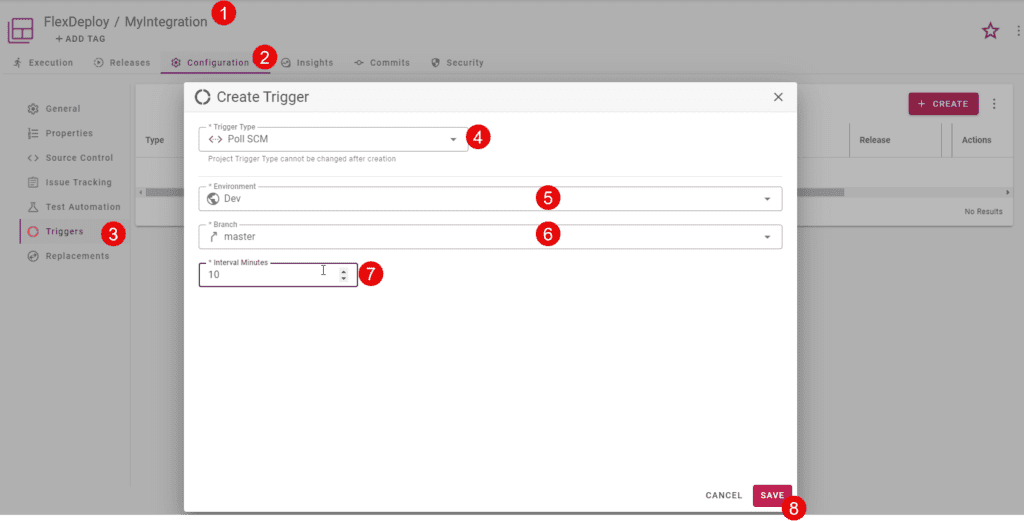The height and width of the screenshot is (521, 1024).
Task: Open Issue Tracking settings
Action: tap(70, 182)
